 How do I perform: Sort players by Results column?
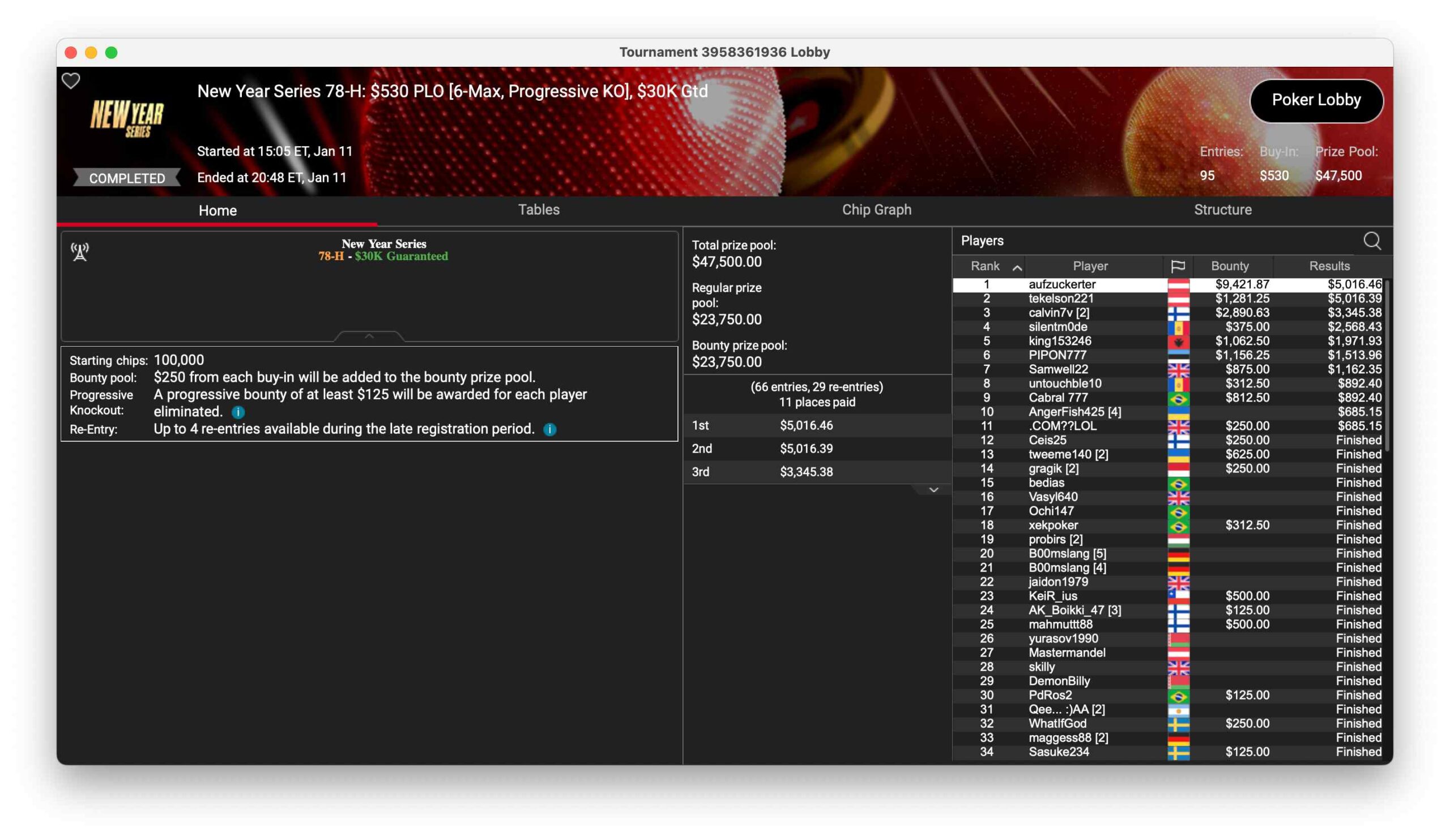click(1329, 266)
